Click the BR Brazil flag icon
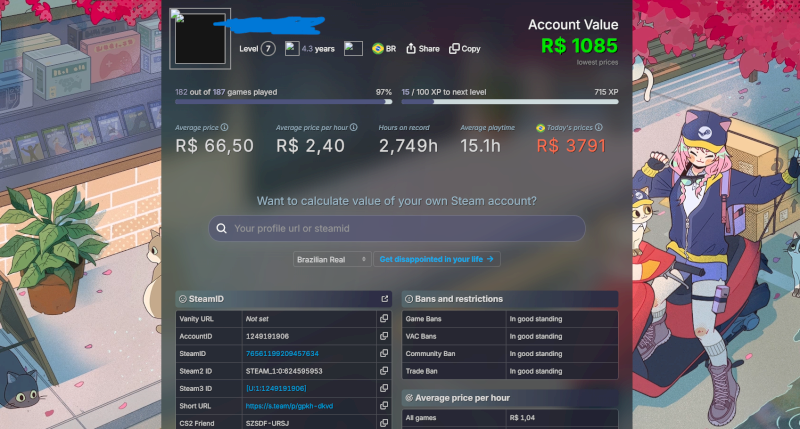The width and height of the screenshot is (800, 429). (378, 48)
